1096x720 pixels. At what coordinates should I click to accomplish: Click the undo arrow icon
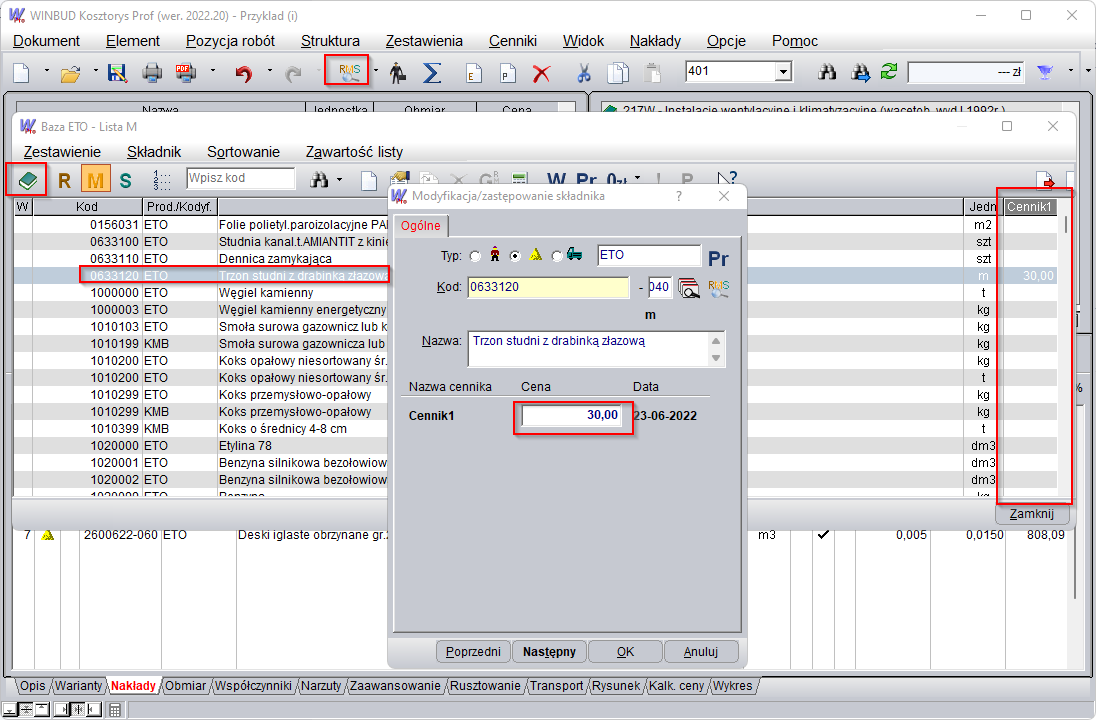pos(243,73)
